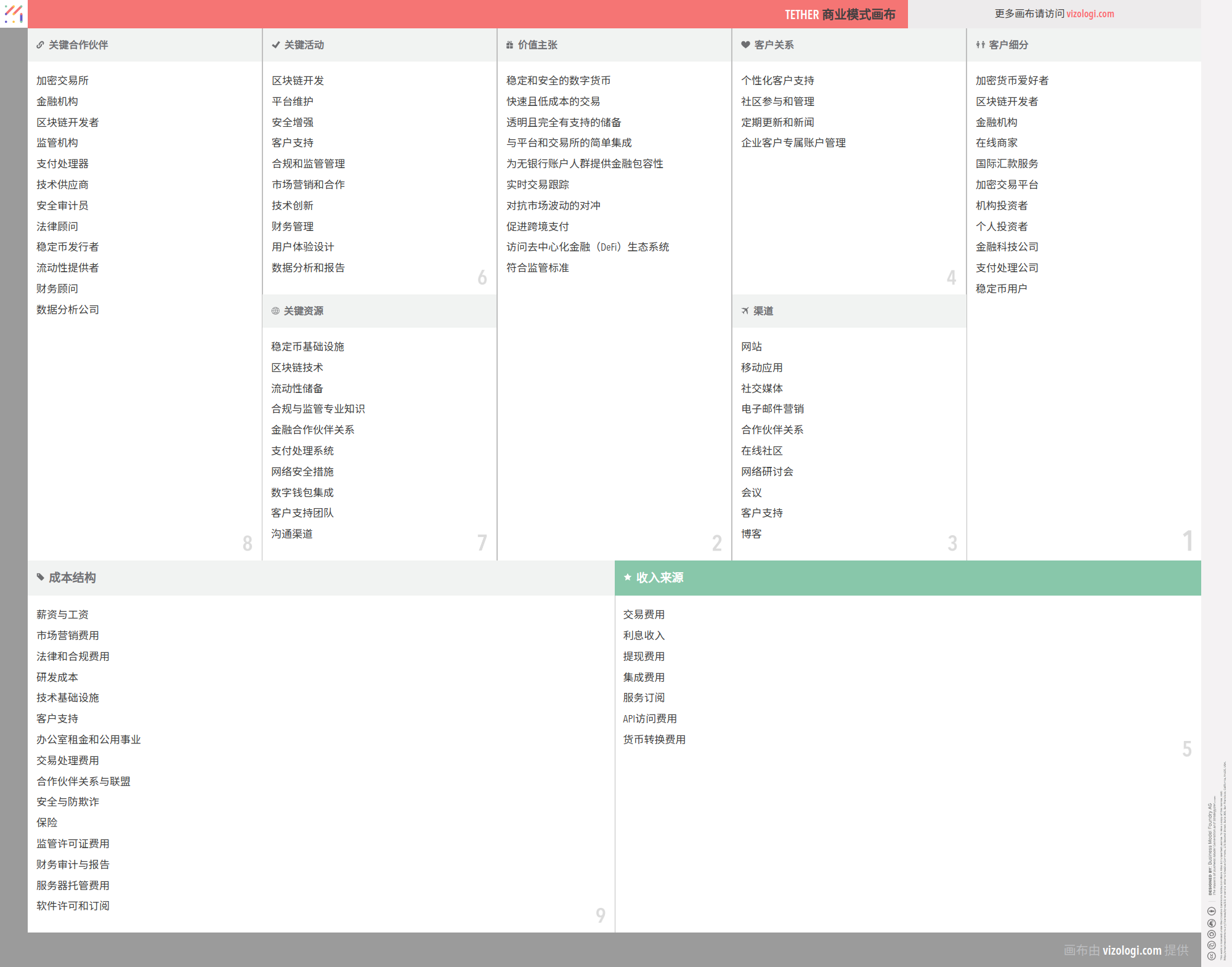Click the Vizologi logo icon in the top-left
Viewport: 1232px width, 967px height.
[x=14, y=14]
